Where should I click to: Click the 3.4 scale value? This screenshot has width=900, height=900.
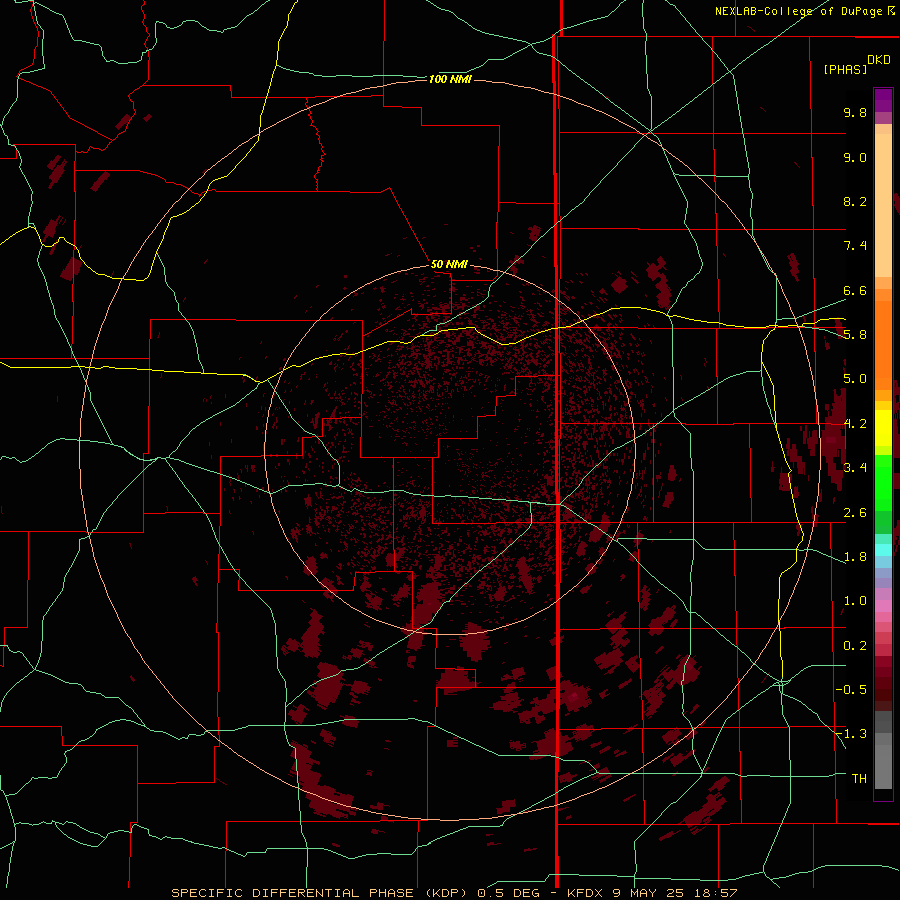(855, 468)
